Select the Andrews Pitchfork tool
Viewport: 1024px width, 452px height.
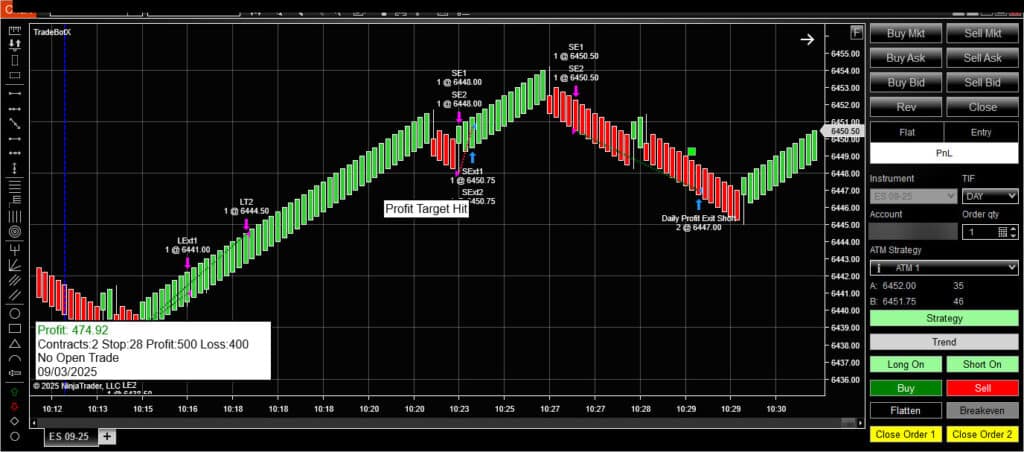(x=14, y=248)
